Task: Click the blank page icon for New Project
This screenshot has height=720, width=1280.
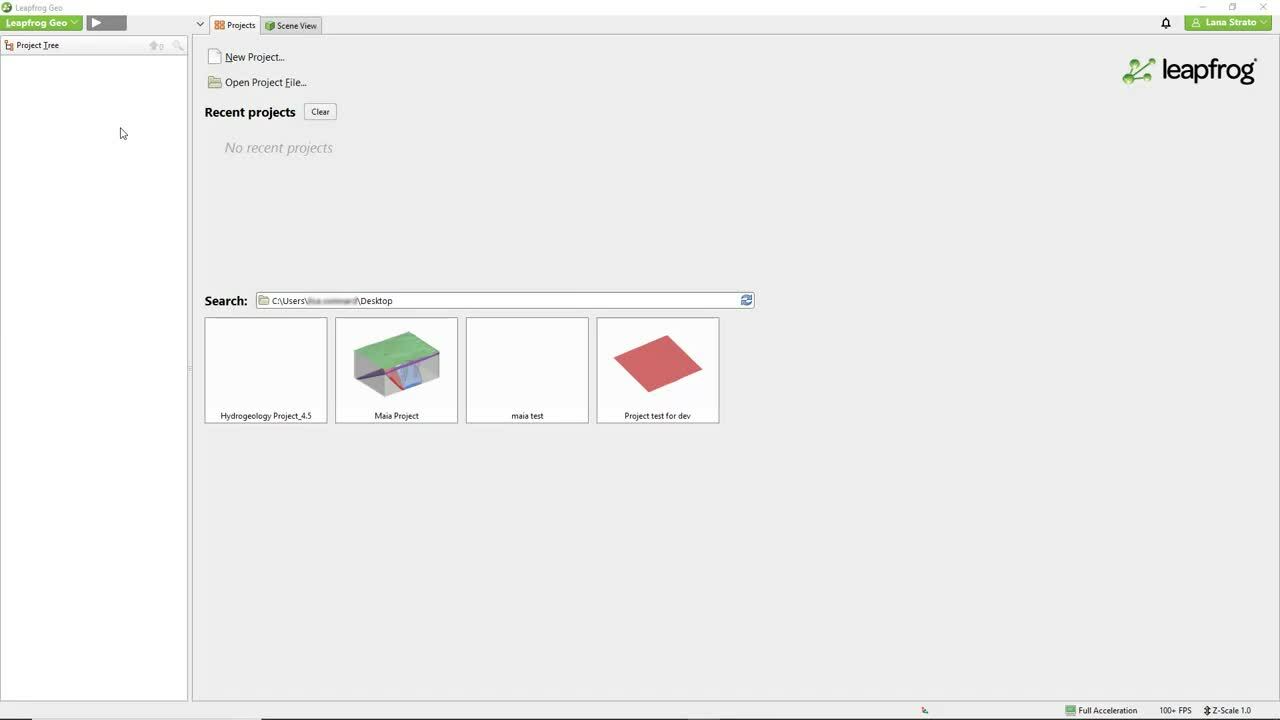Action: click(214, 57)
